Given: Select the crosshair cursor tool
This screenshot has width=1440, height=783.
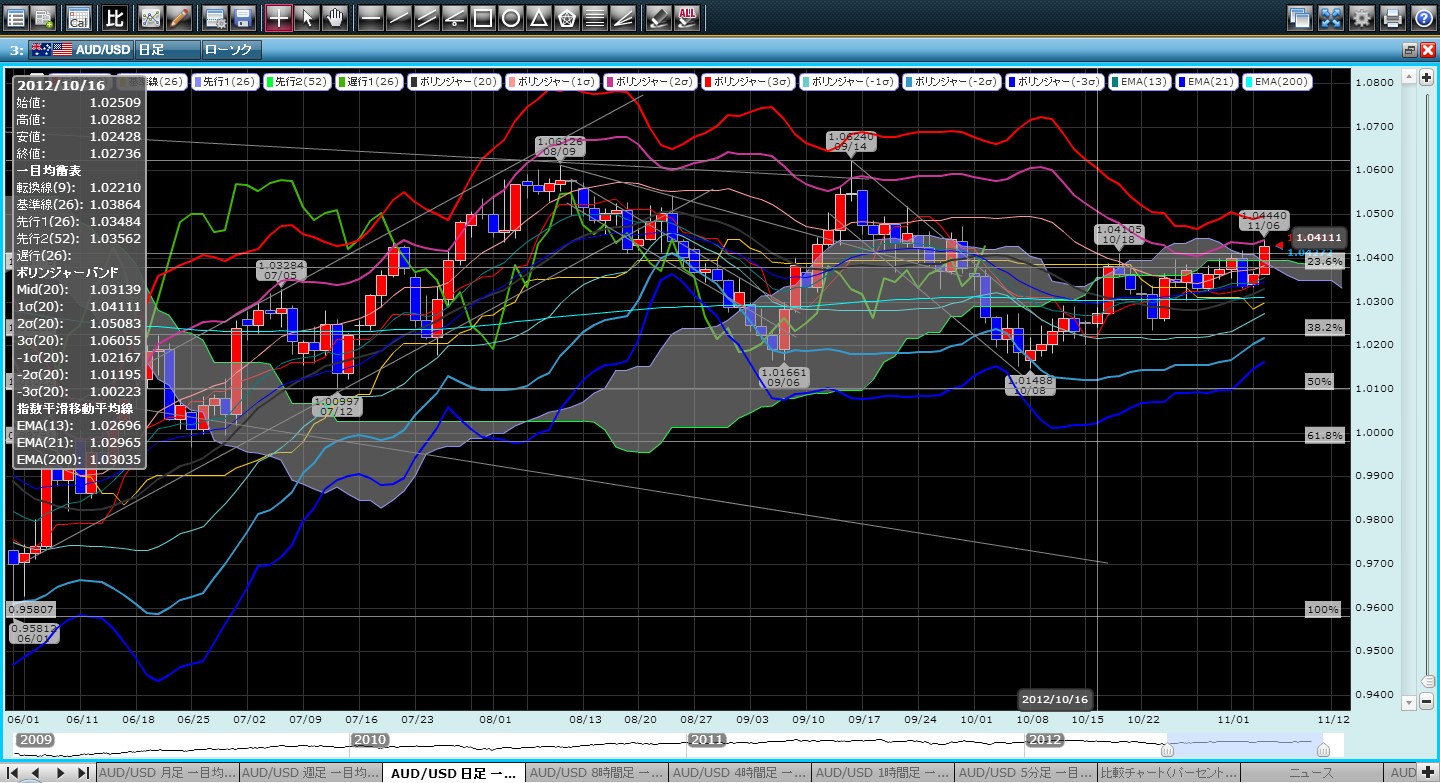Looking at the screenshot, I should coord(278,17).
